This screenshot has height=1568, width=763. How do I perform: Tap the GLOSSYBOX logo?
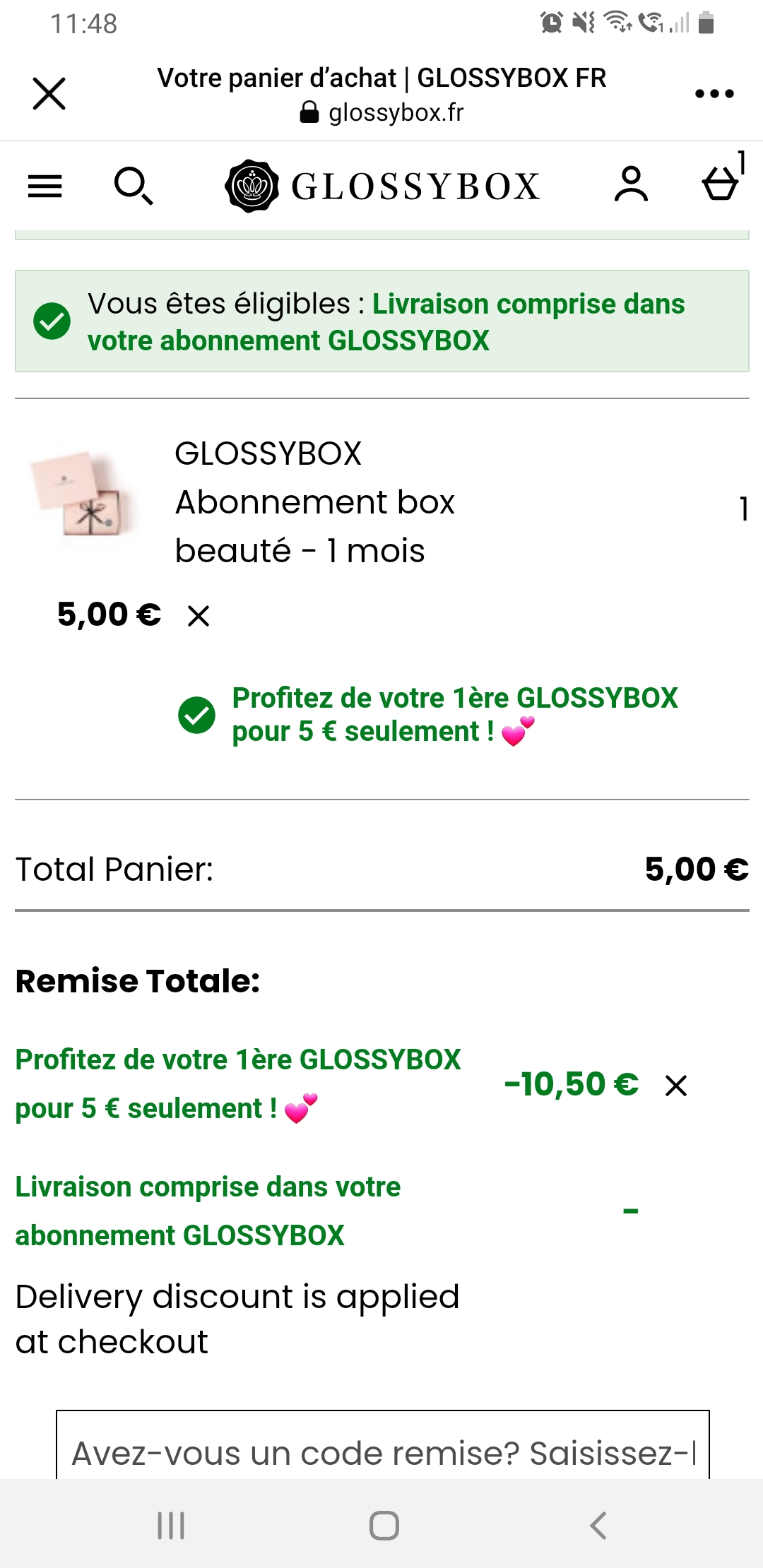382,186
